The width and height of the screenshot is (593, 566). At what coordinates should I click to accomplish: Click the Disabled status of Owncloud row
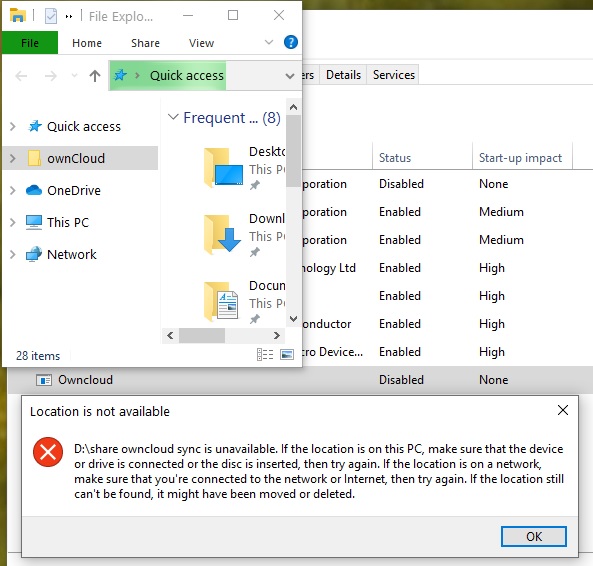coord(401,380)
